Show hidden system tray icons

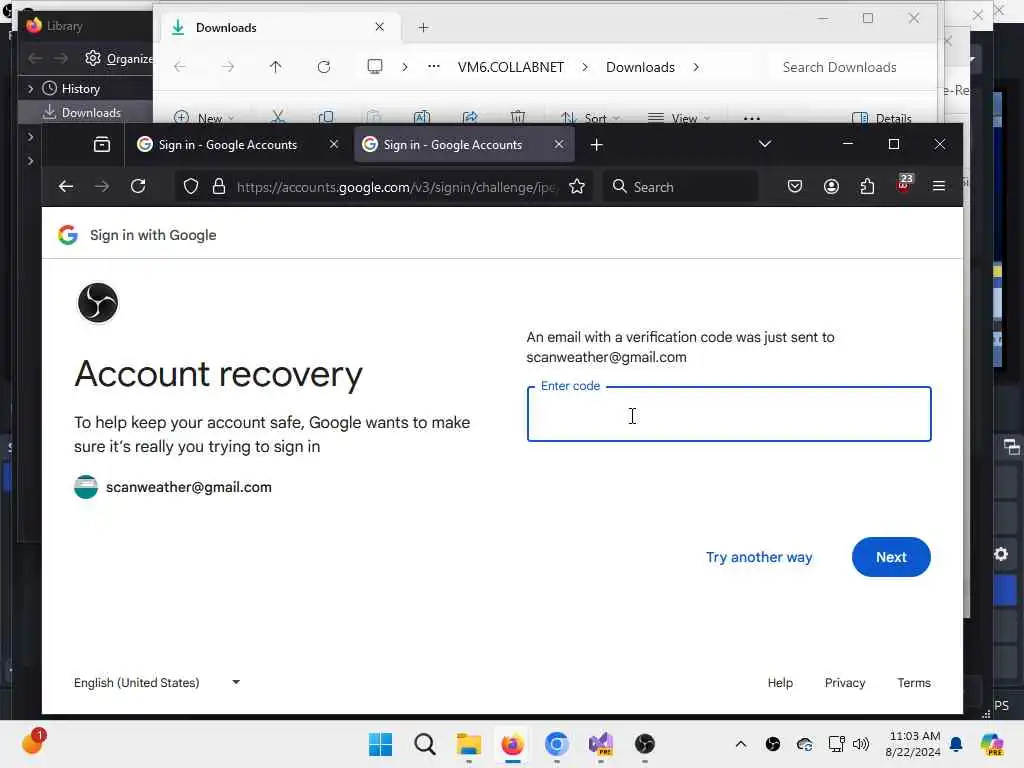(741, 744)
